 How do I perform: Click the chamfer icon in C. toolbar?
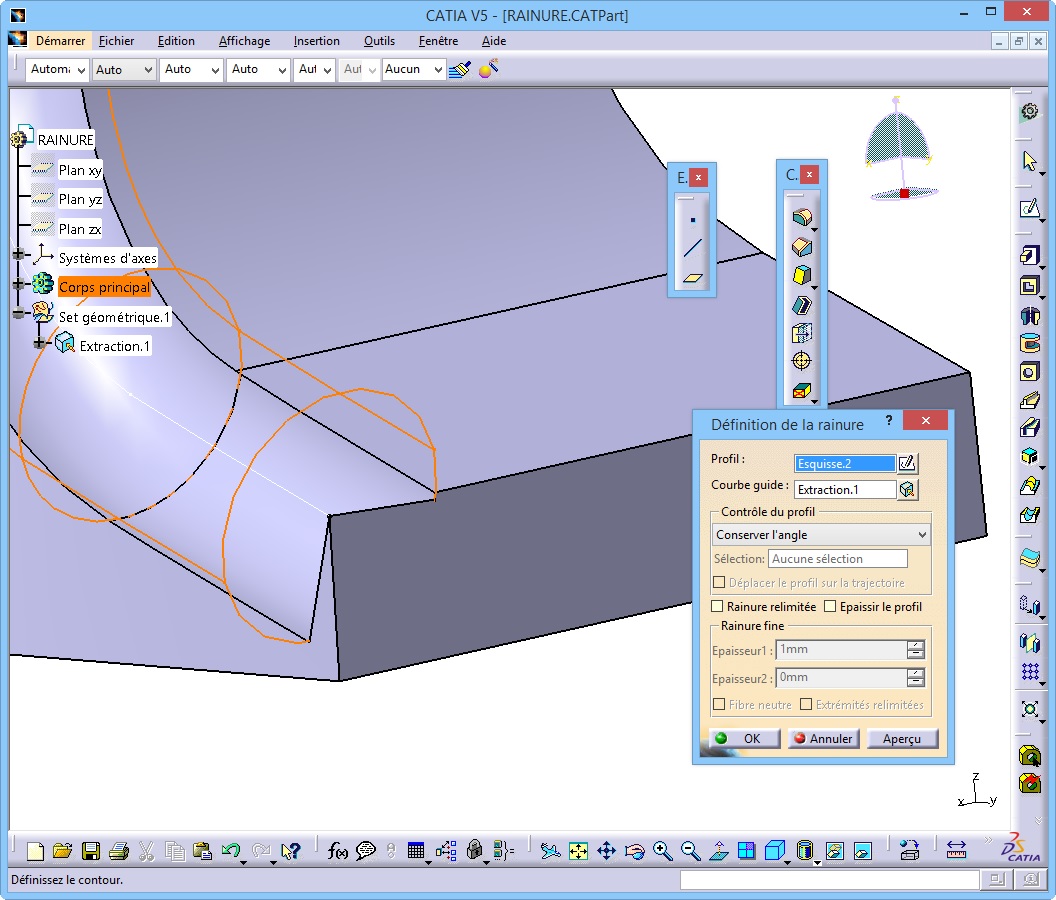point(801,247)
